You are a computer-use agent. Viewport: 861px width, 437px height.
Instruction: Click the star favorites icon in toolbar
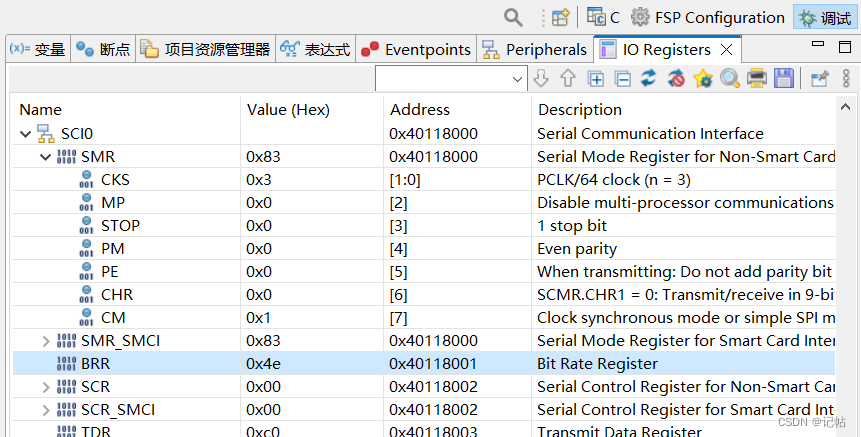703,78
